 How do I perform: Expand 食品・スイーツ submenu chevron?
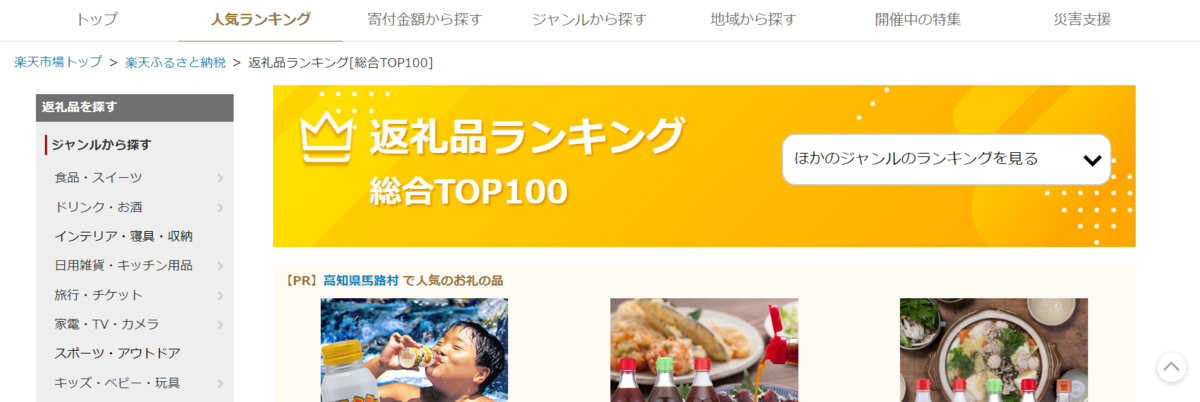[x=220, y=178]
